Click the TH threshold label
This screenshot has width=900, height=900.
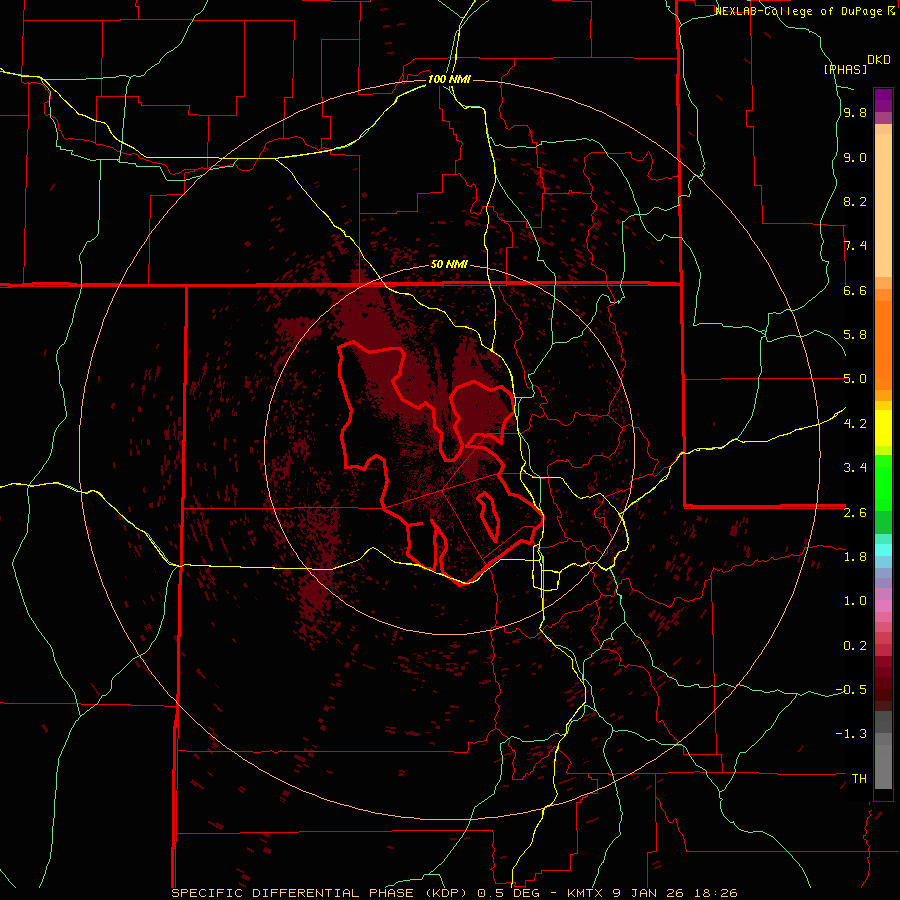click(859, 779)
